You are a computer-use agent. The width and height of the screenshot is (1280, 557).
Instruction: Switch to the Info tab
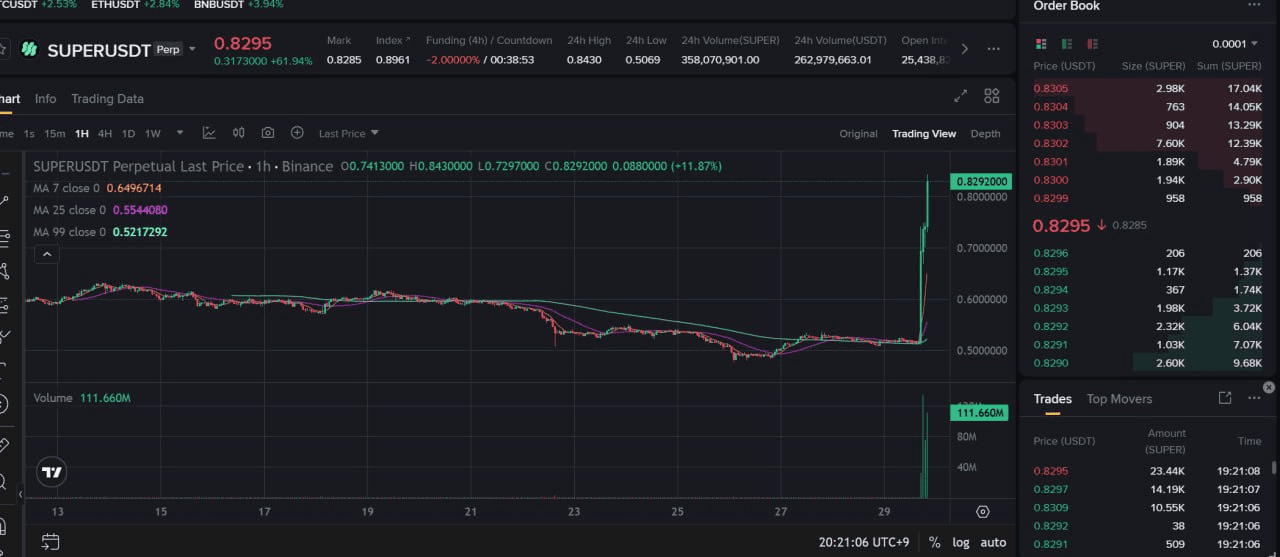(x=45, y=99)
